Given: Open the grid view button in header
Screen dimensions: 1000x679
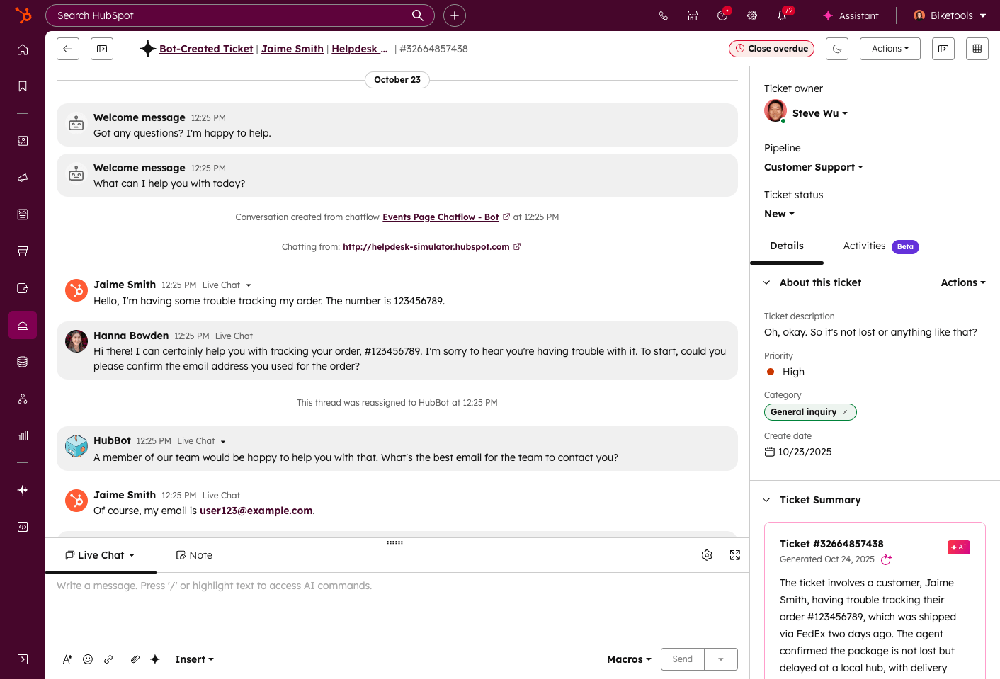Looking at the screenshot, I should 977,48.
